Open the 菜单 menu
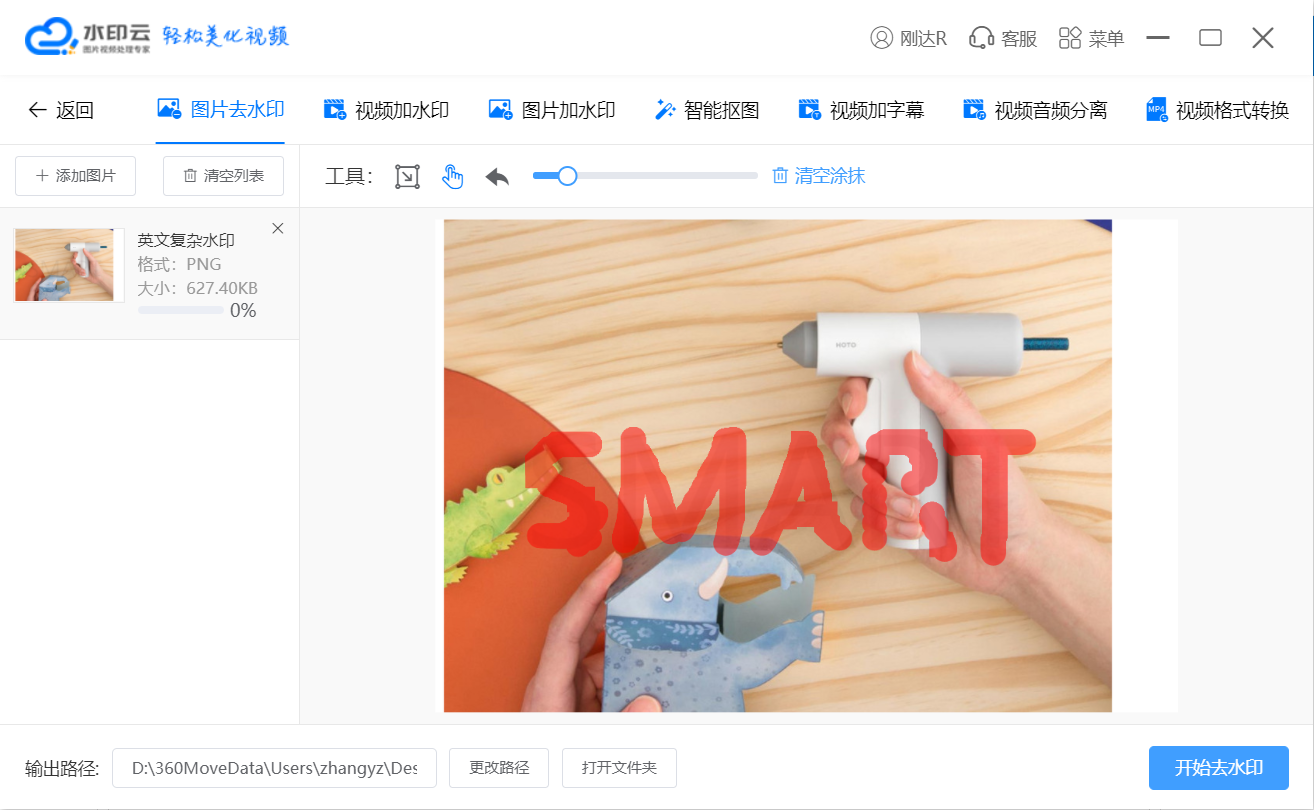Viewport: 1314px width, 810px height. 1091,38
